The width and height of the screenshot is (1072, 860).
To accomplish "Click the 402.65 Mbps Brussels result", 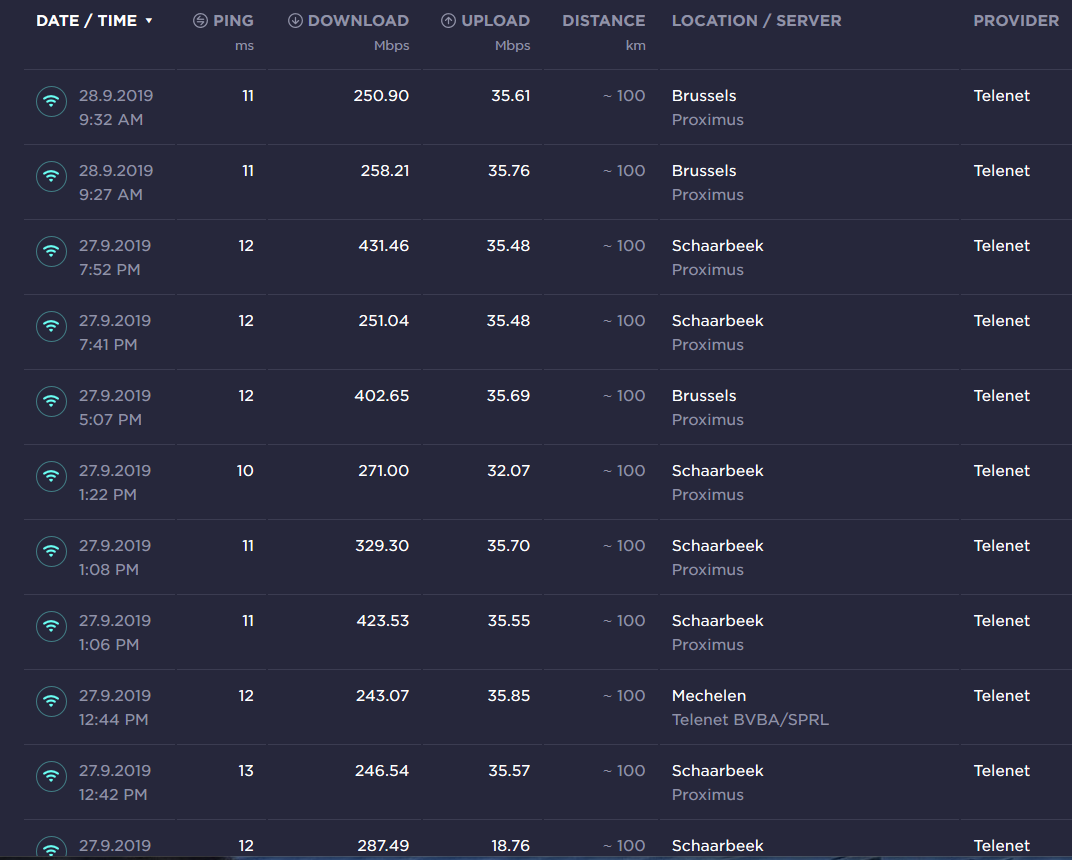I will point(383,396).
